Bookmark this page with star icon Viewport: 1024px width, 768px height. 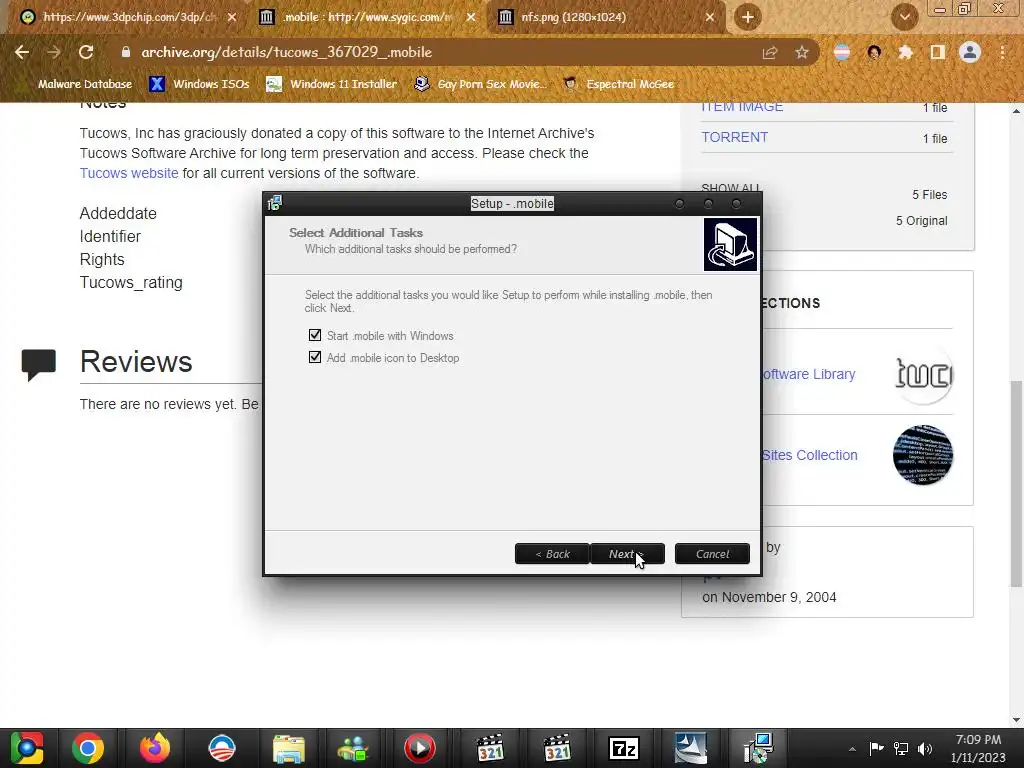coord(802,52)
